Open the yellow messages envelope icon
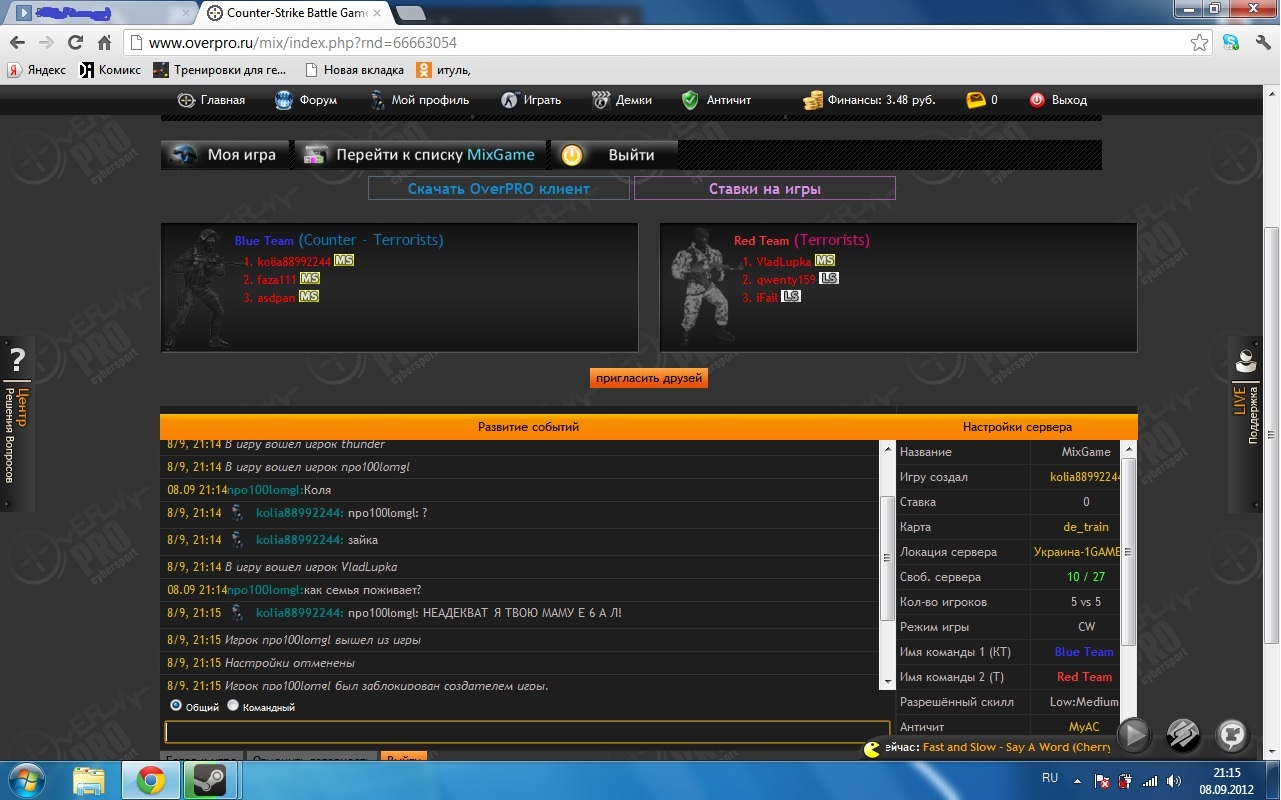This screenshot has width=1281, height=800. (x=976, y=100)
